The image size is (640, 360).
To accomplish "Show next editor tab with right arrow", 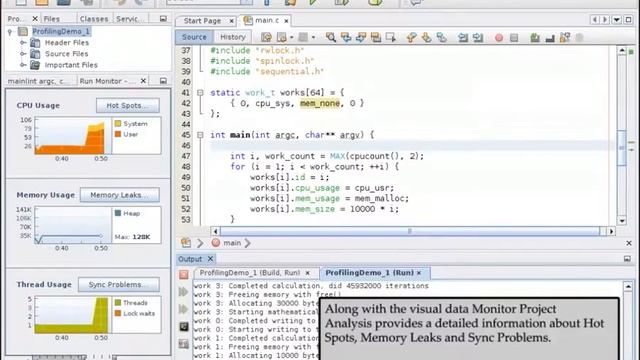I will [605, 20].
